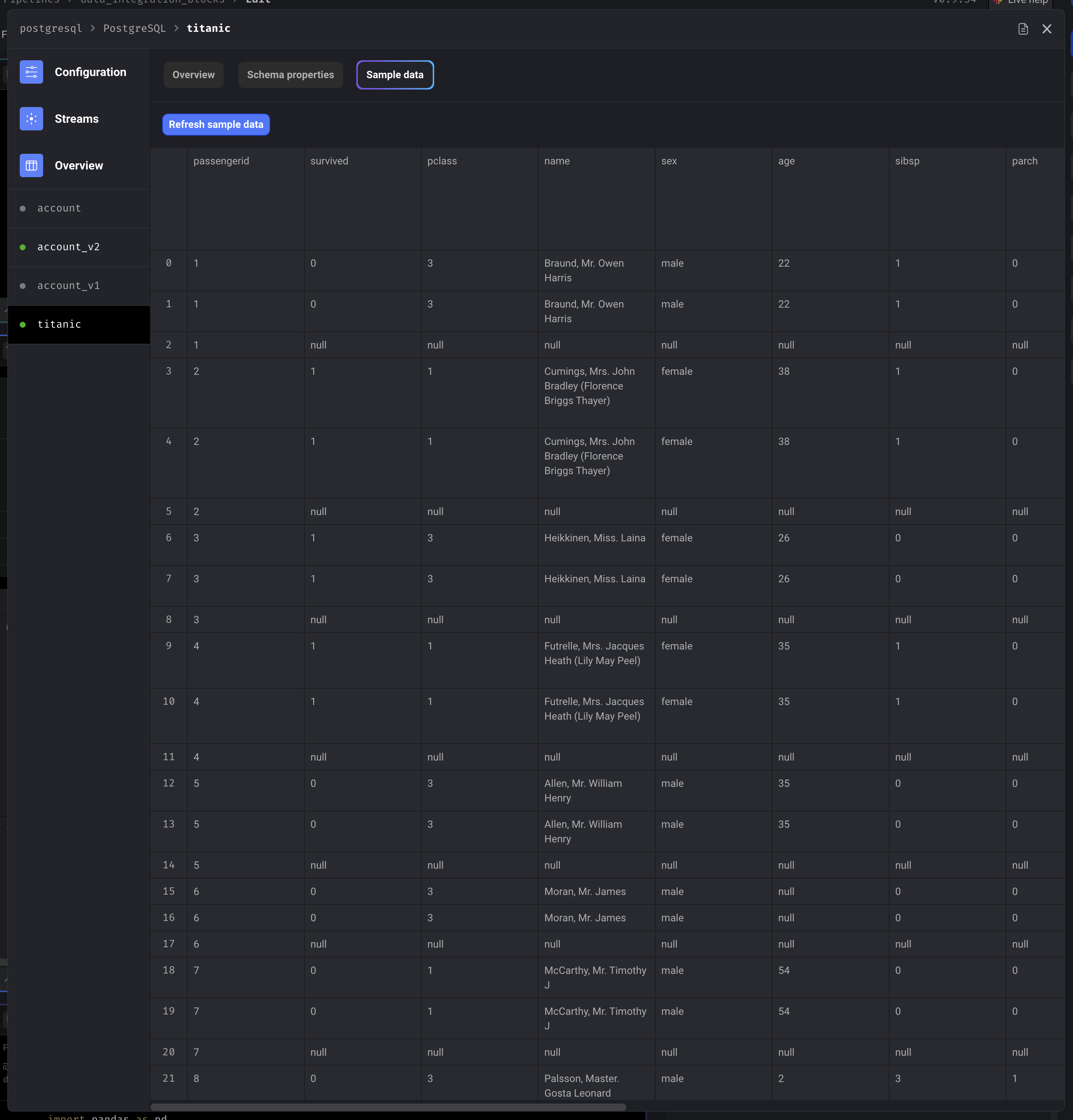Open the Configuration section icon
1073x1120 pixels.
[x=31, y=72]
